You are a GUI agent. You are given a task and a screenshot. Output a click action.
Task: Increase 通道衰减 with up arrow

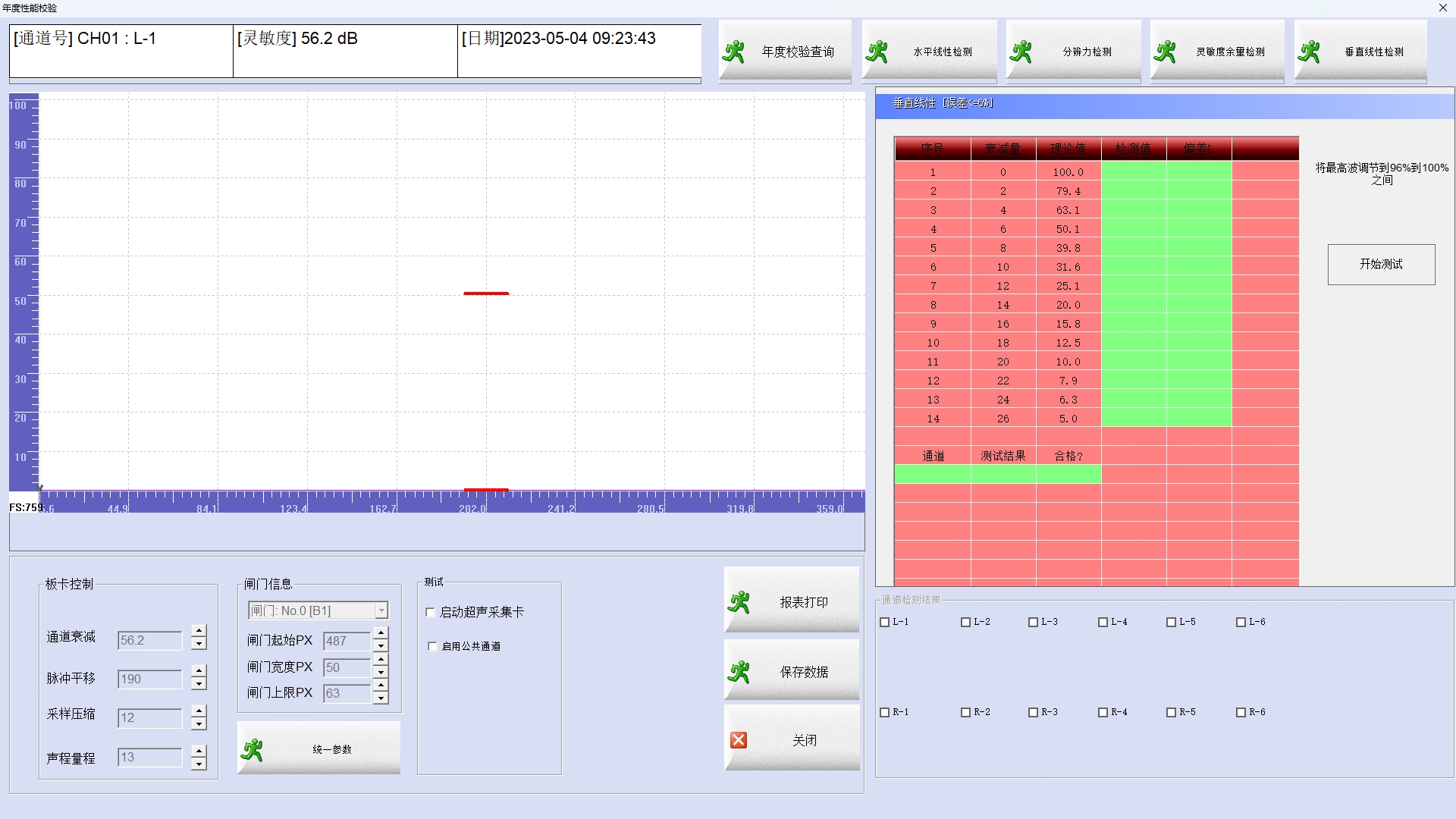point(199,632)
